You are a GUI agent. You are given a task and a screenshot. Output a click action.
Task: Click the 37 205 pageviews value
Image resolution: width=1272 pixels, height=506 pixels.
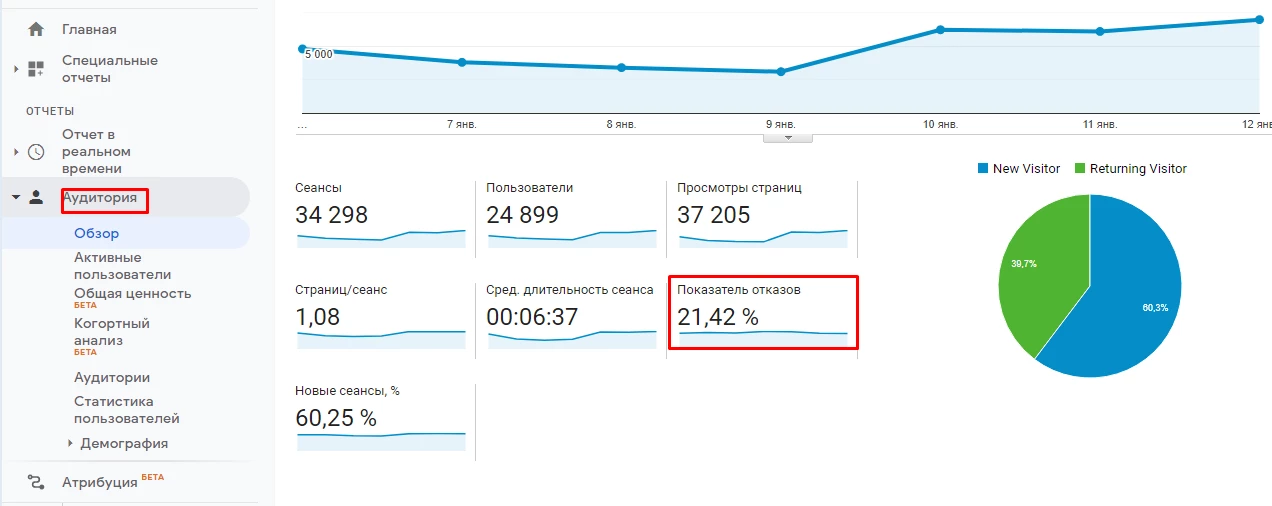point(714,215)
